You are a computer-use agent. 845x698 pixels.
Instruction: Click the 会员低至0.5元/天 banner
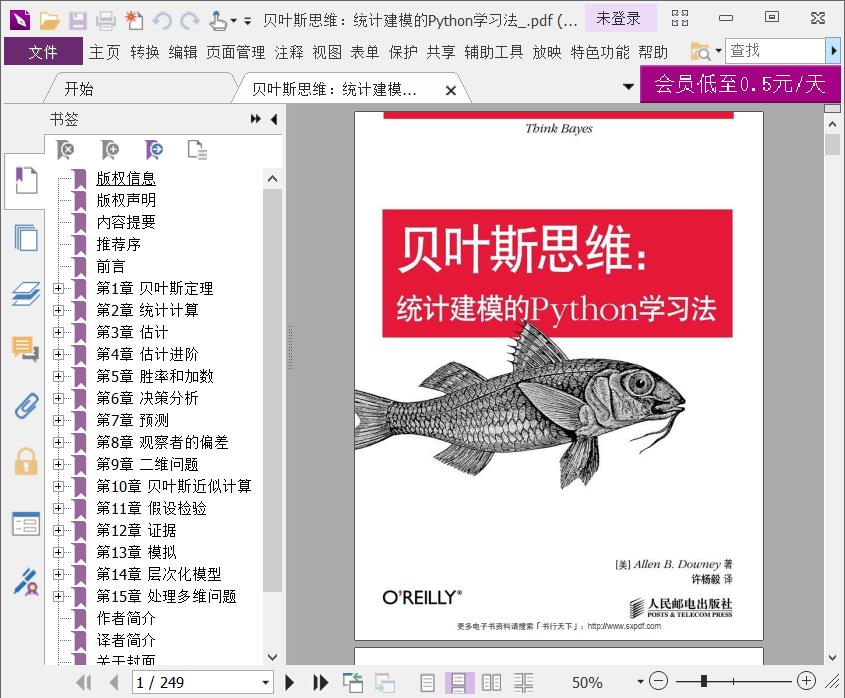(740, 84)
